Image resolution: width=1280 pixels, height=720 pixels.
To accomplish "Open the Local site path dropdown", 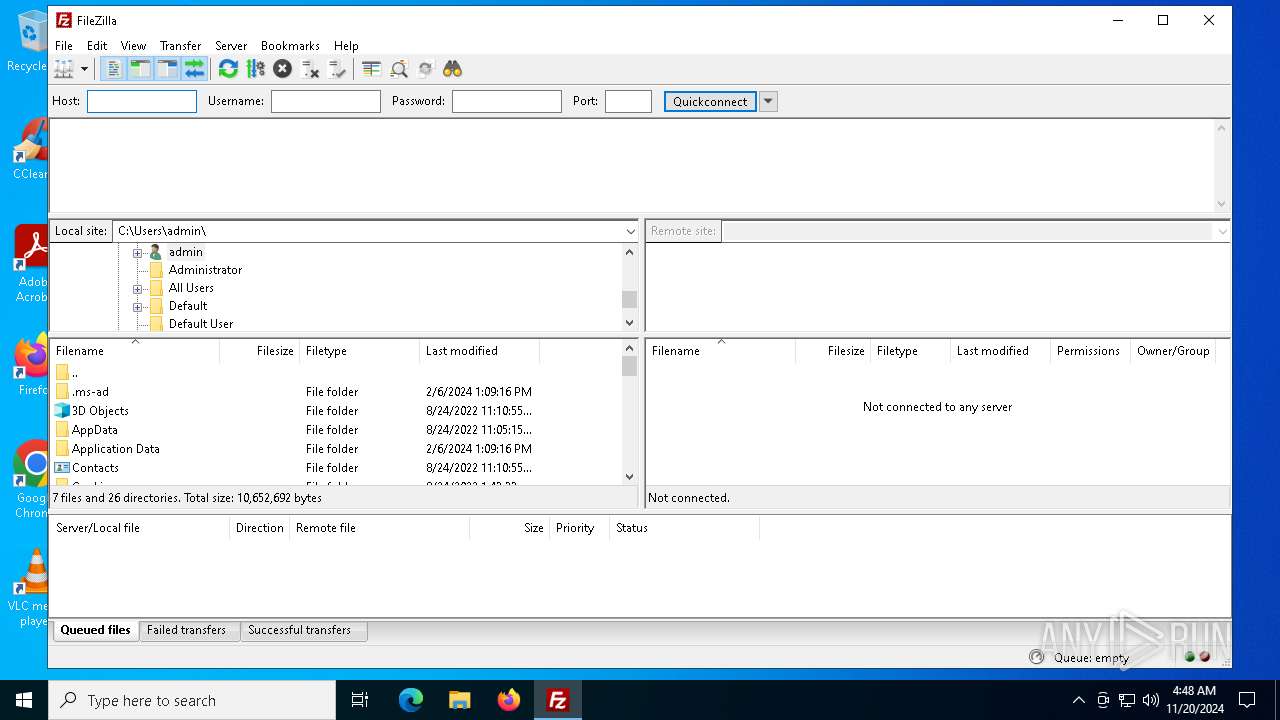I will tap(630, 231).
